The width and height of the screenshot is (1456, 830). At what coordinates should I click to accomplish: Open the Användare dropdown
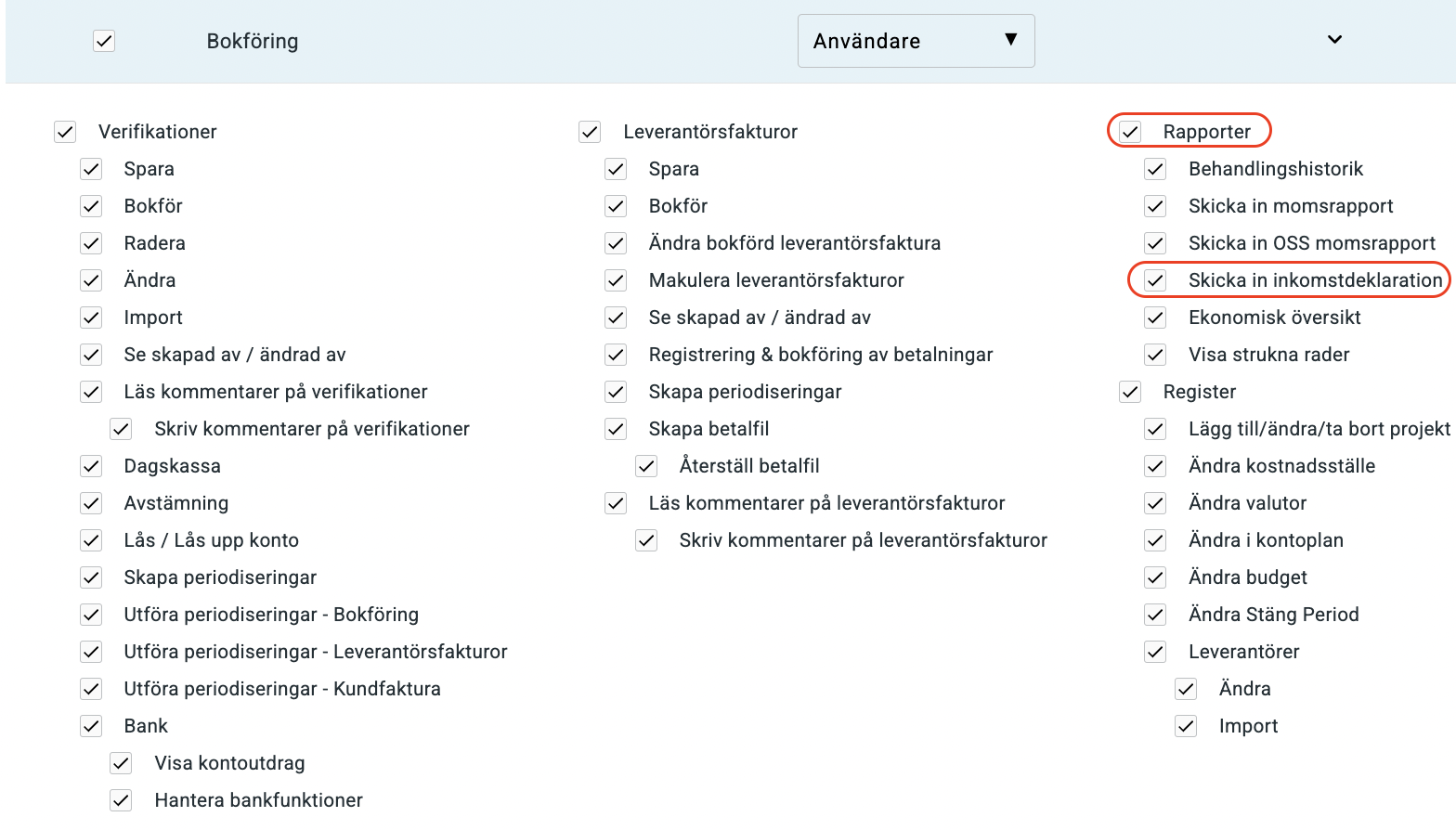[x=916, y=40]
